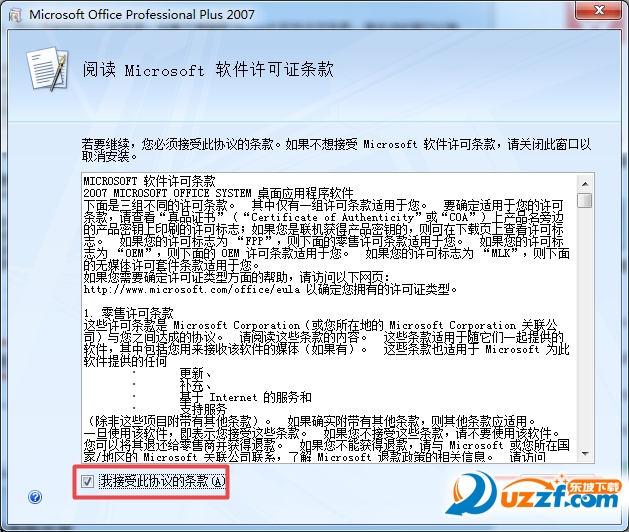Click the license scrollbar thumb
Viewport: 629px width, 532px height.
point(585,200)
